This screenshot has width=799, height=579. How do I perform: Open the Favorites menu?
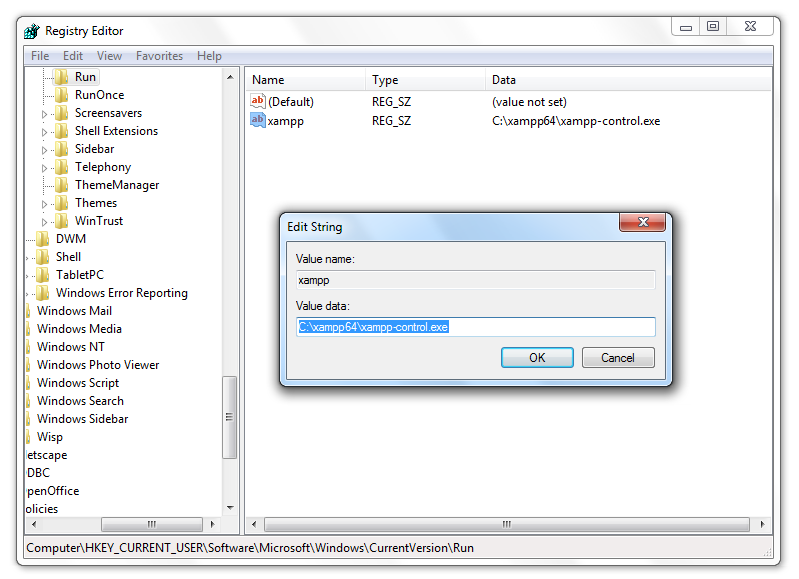(x=159, y=56)
